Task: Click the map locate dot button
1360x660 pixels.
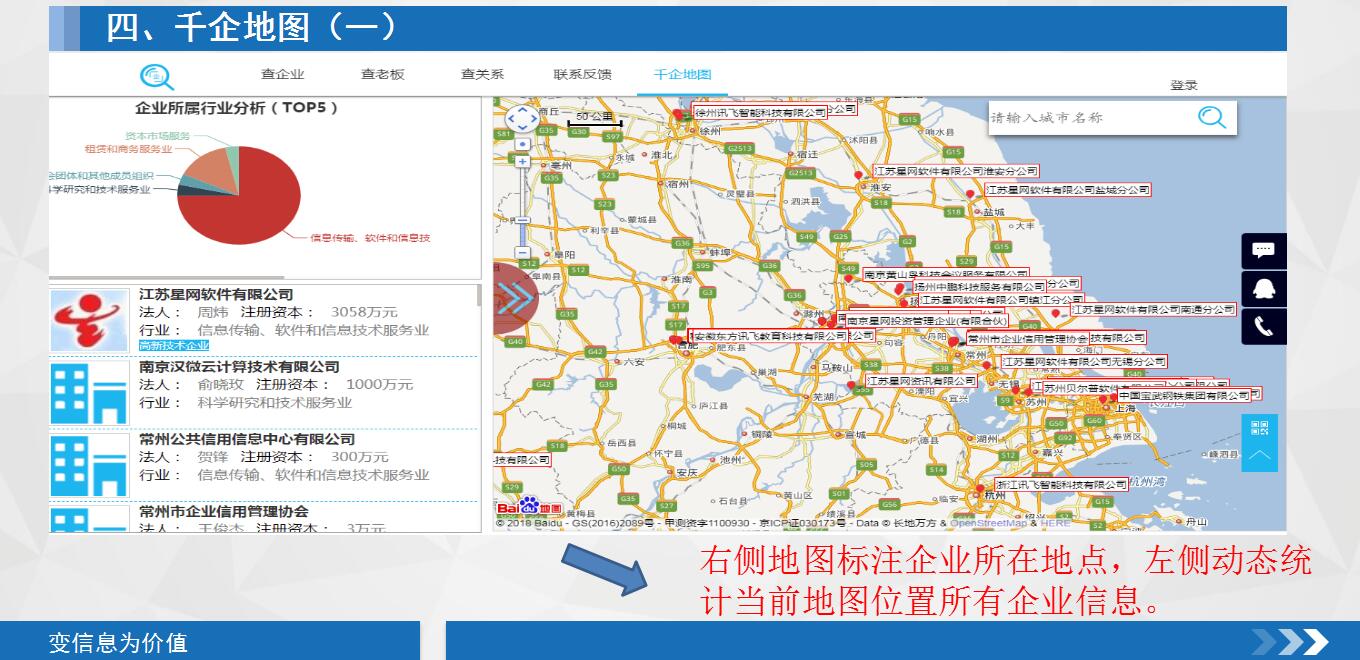Action: click(522, 144)
